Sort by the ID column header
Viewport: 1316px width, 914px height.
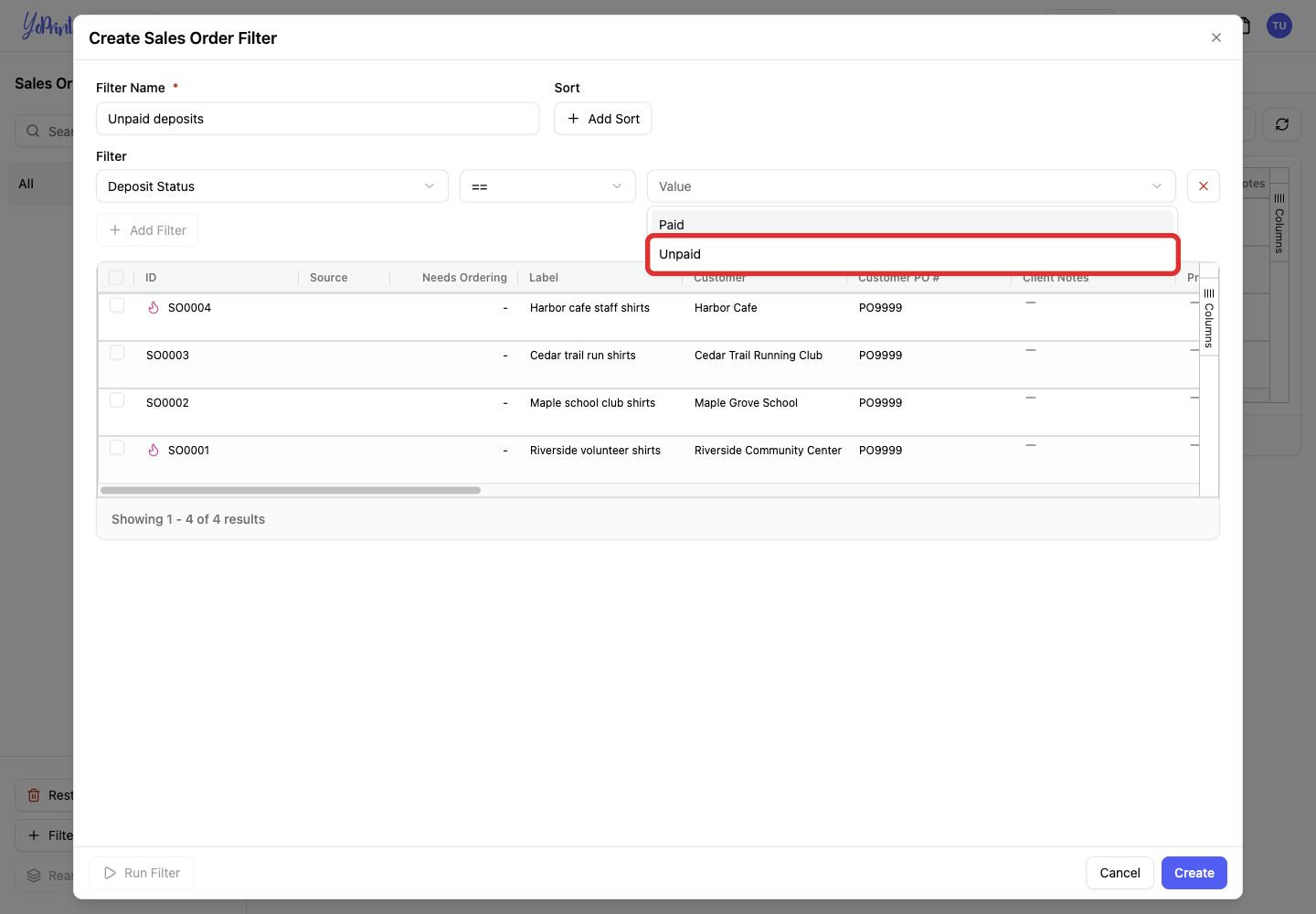pos(151,278)
